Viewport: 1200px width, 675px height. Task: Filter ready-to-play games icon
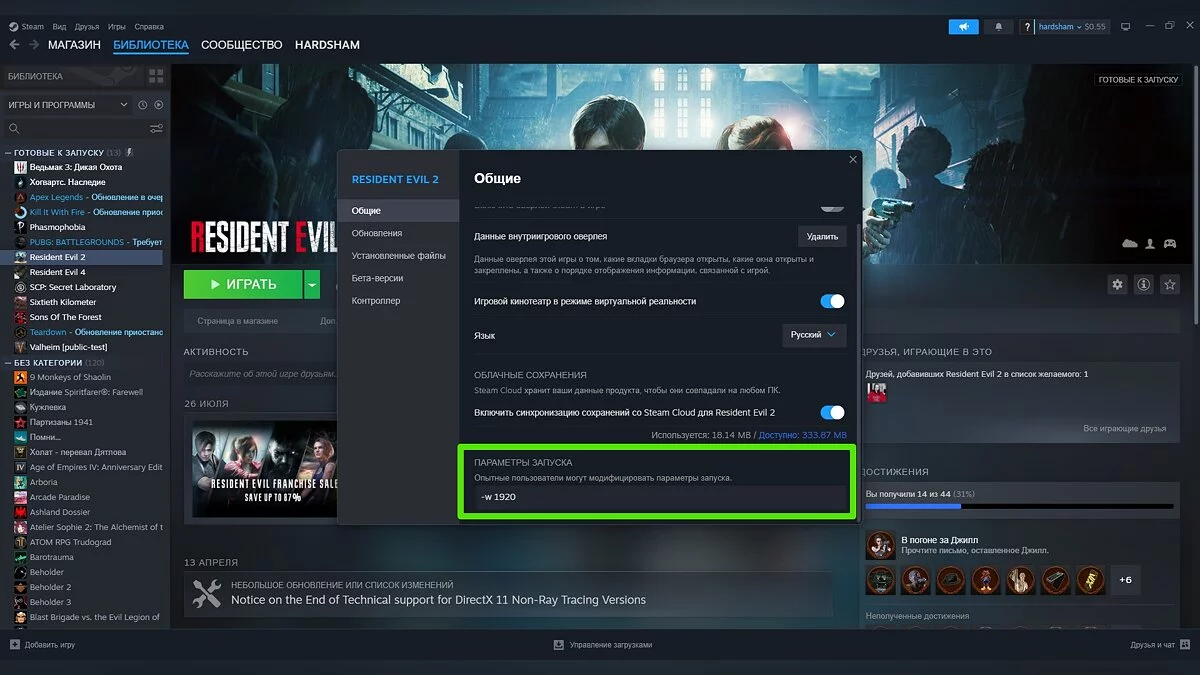tap(158, 105)
